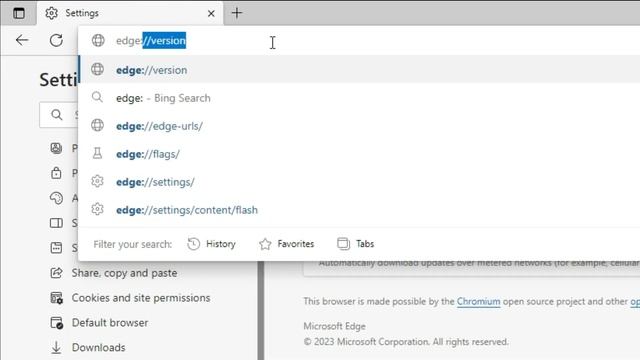This screenshot has width=640, height=360.
Task: Filter search by Favorites
Action: click(x=287, y=244)
